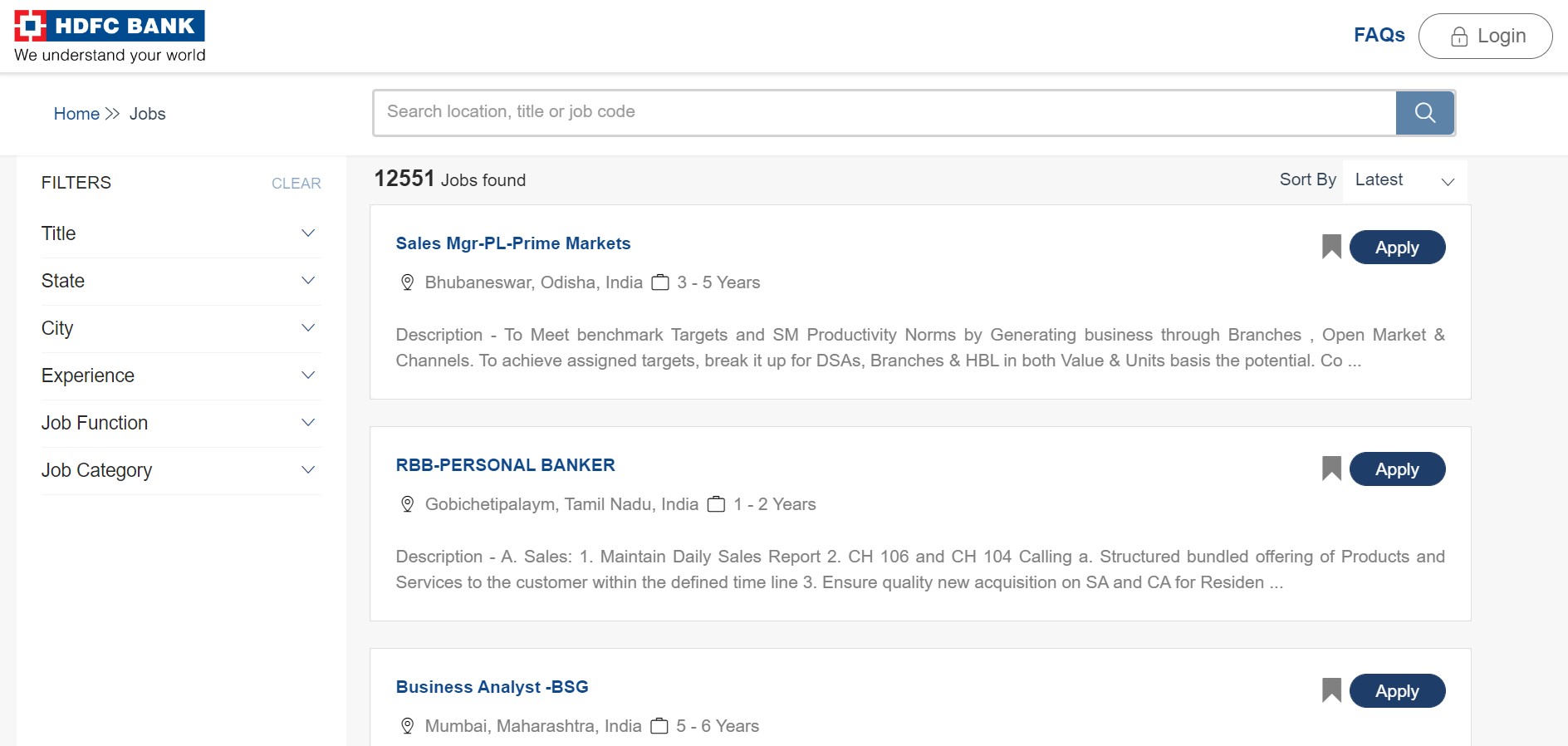Click the Login button

[x=1485, y=37]
